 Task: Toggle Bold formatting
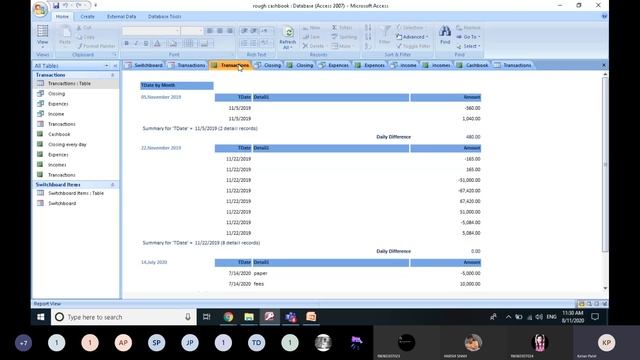[127, 44]
